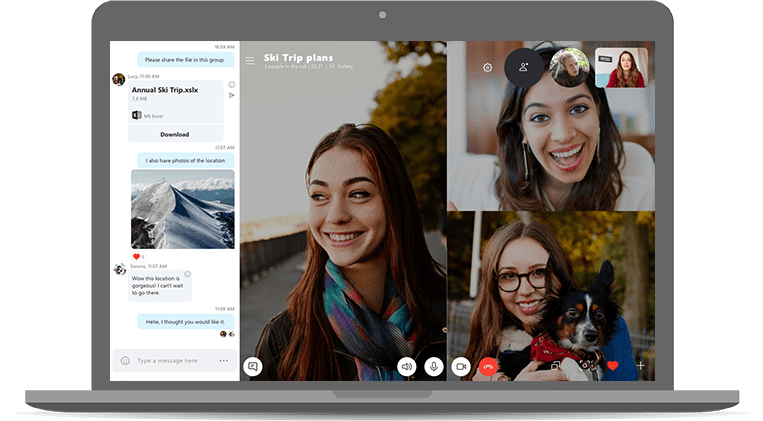Add a participant to the call

pos(523,67)
